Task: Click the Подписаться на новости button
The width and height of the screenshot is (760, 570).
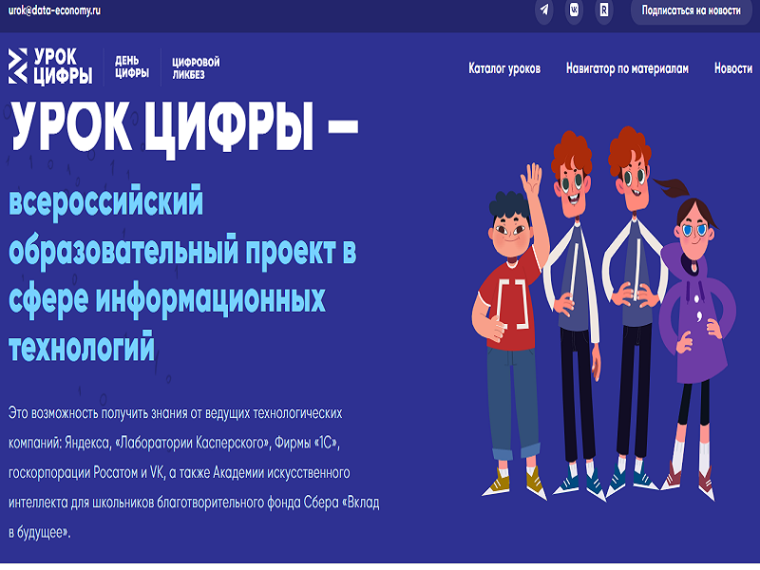Action: coord(691,11)
